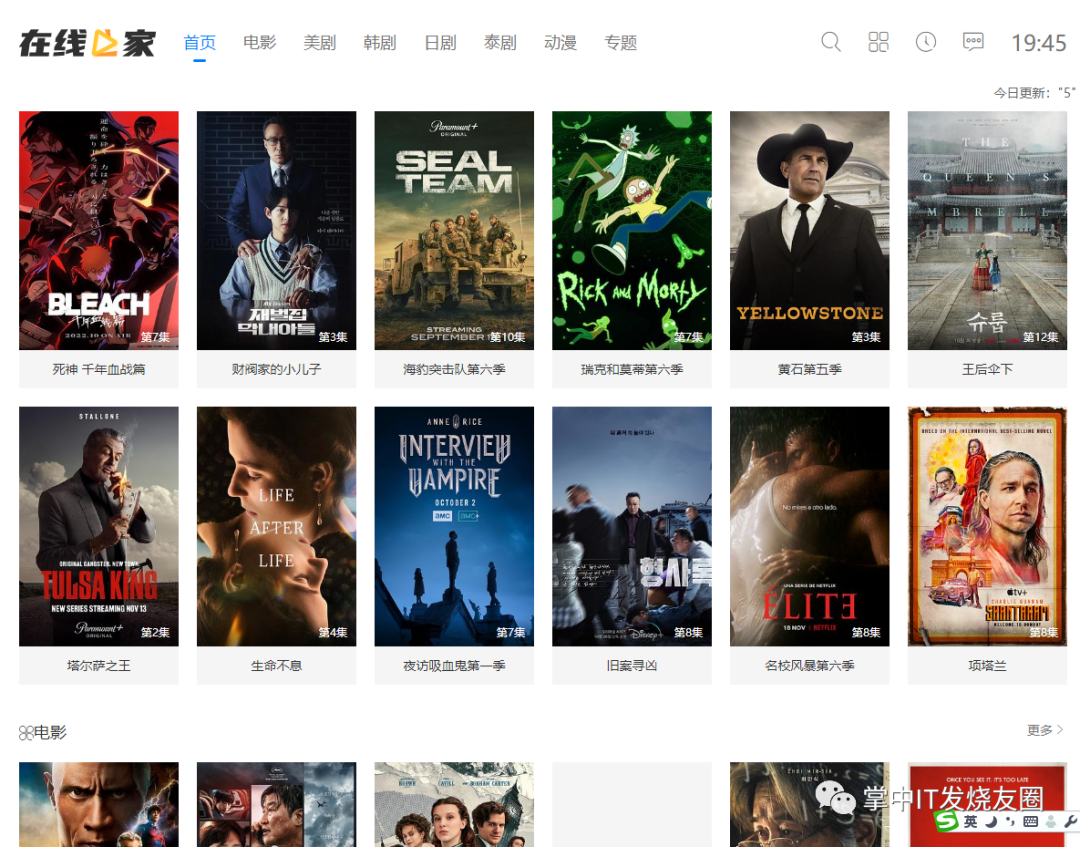Go to the 动漫 navigation tab
Image resolution: width=1080 pixels, height=847 pixels.
tap(560, 43)
